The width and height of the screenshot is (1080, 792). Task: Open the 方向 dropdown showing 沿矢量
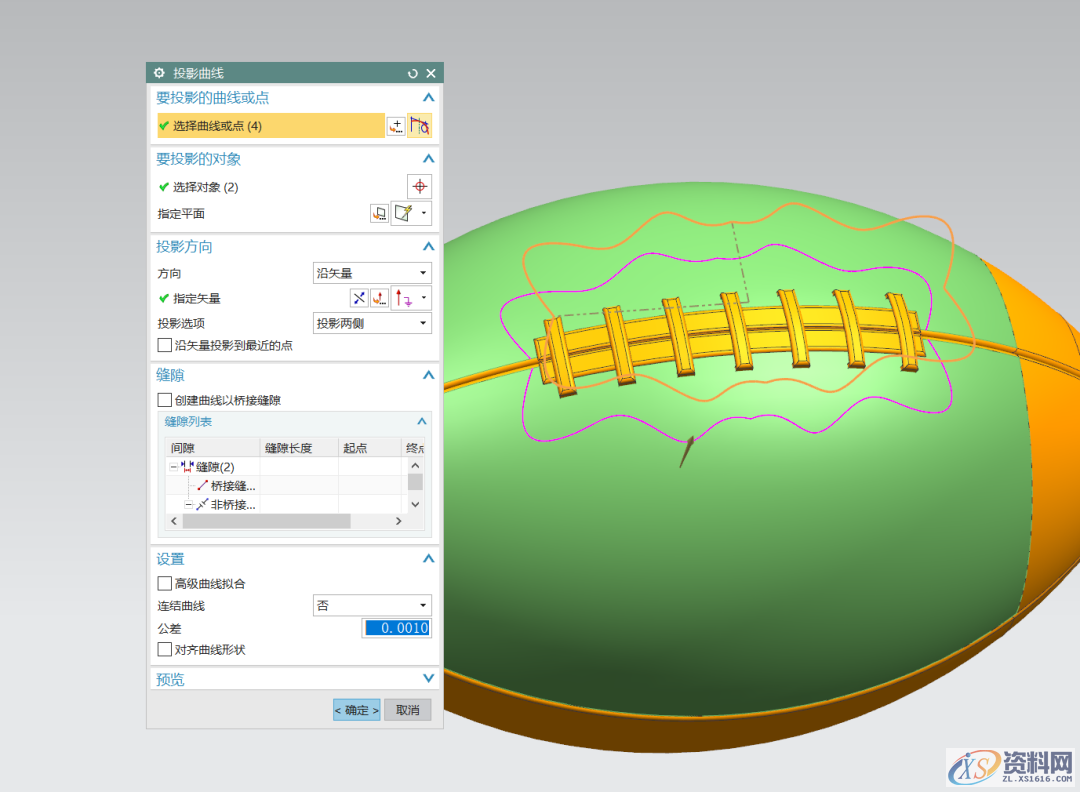(x=372, y=273)
